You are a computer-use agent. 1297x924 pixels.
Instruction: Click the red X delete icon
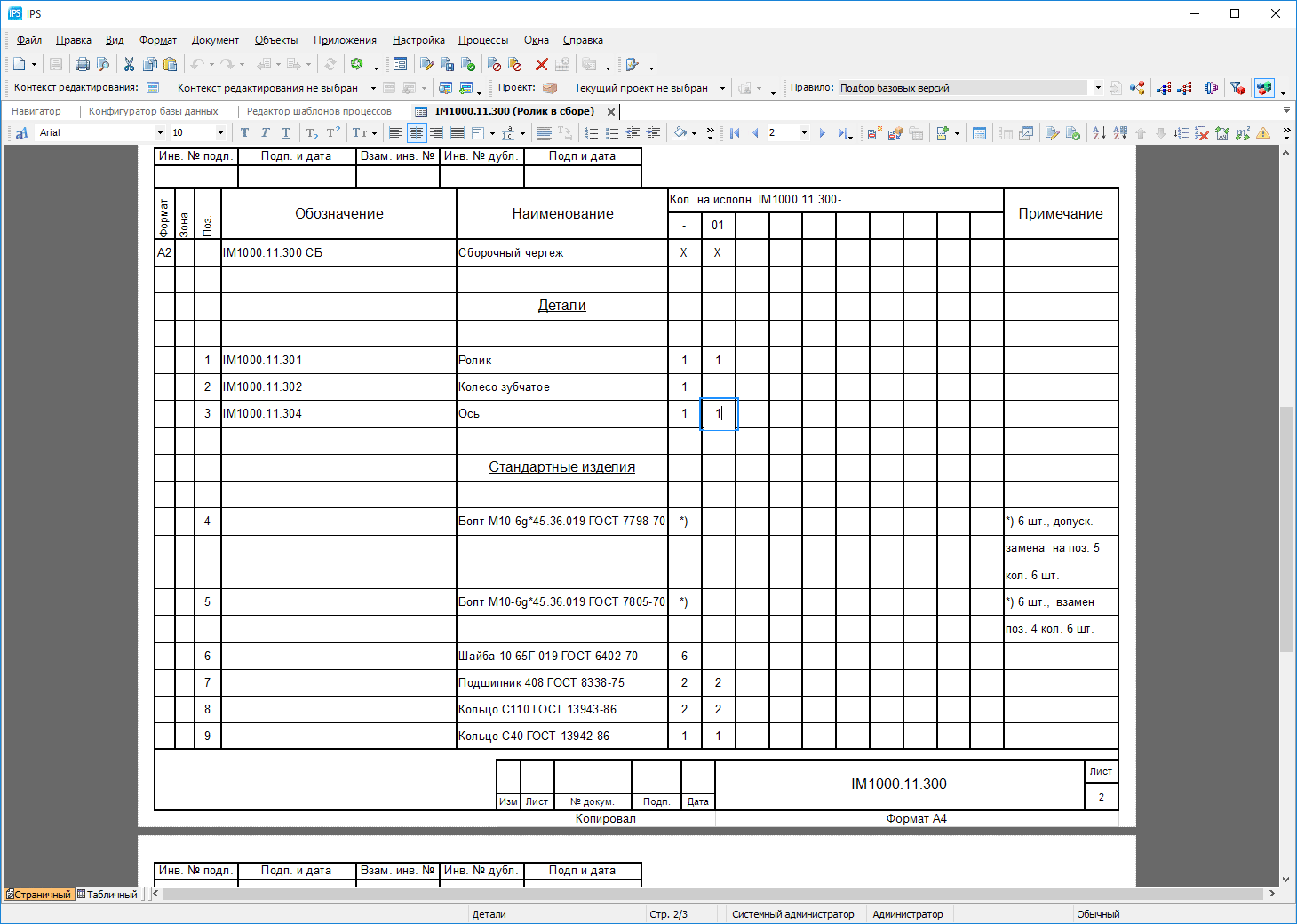(541, 64)
